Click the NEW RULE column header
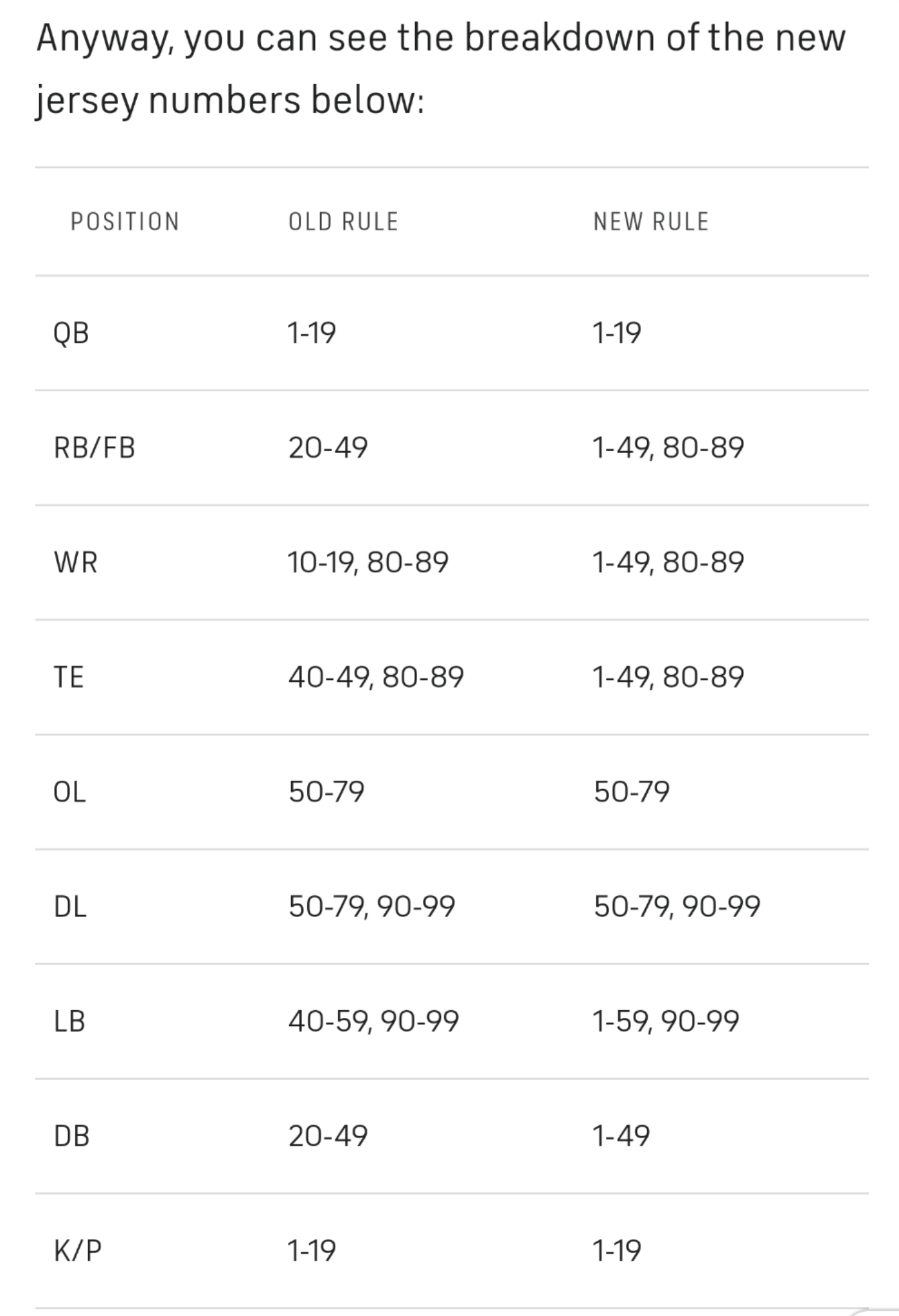This screenshot has height=1316, width=899. (651, 222)
